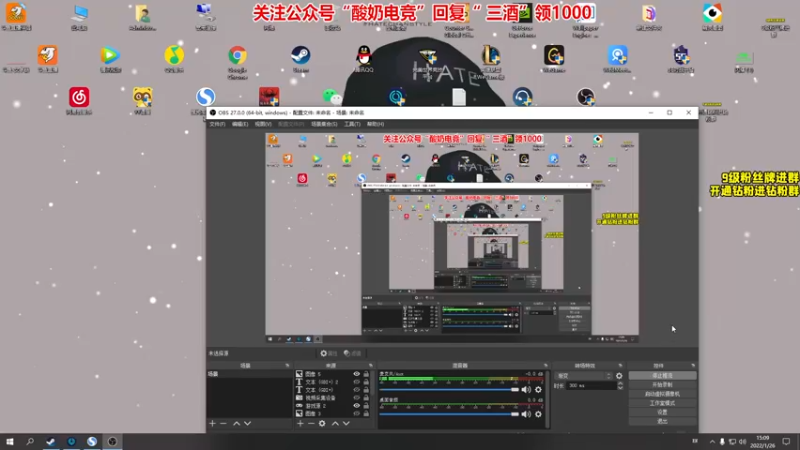Pop out the Controls dock panel
This screenshot has width=800, height=450.
pyautogui.click(x=693, y=366)
